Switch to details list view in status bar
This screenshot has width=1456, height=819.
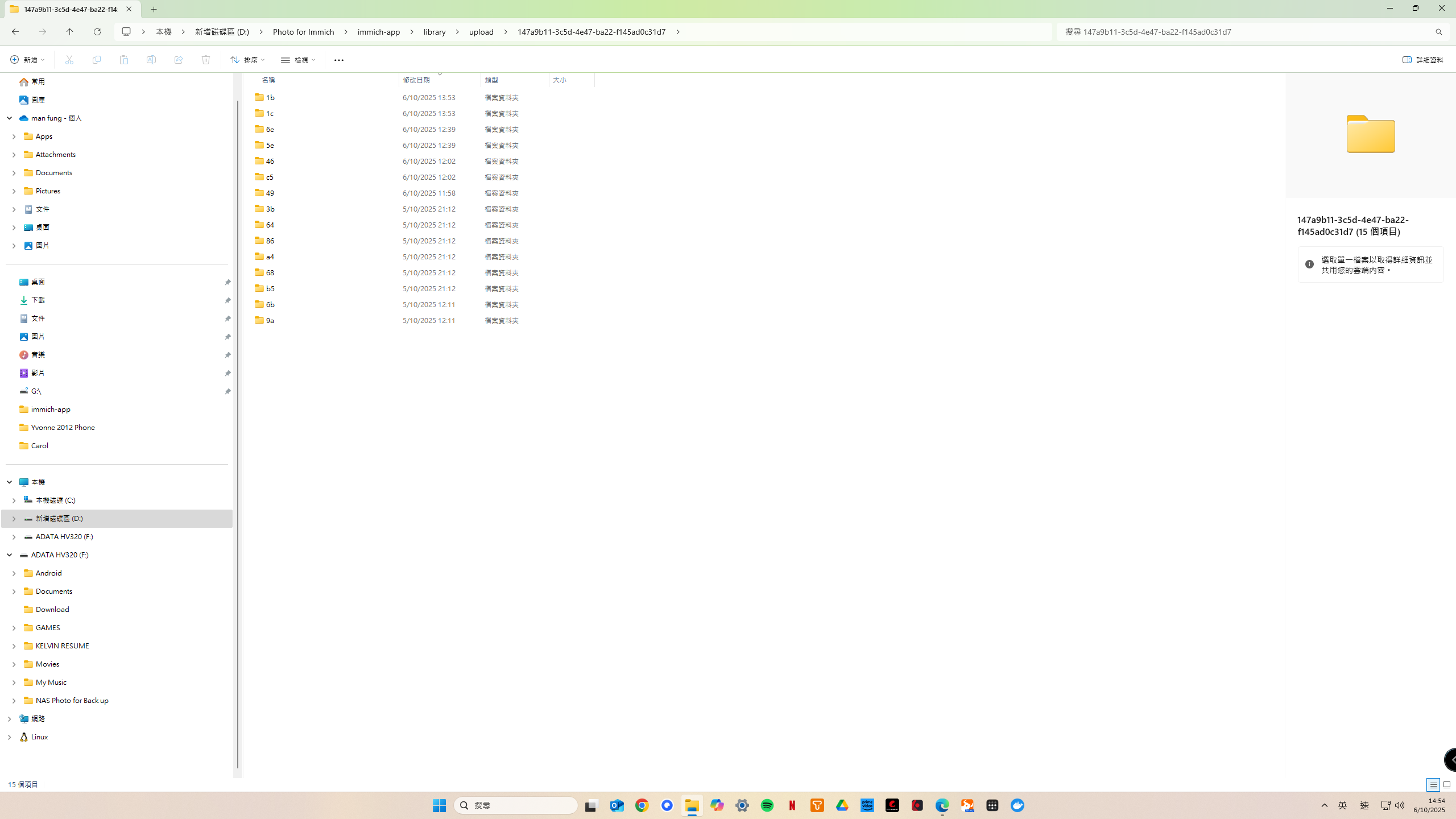click(x=1433, y=785)
